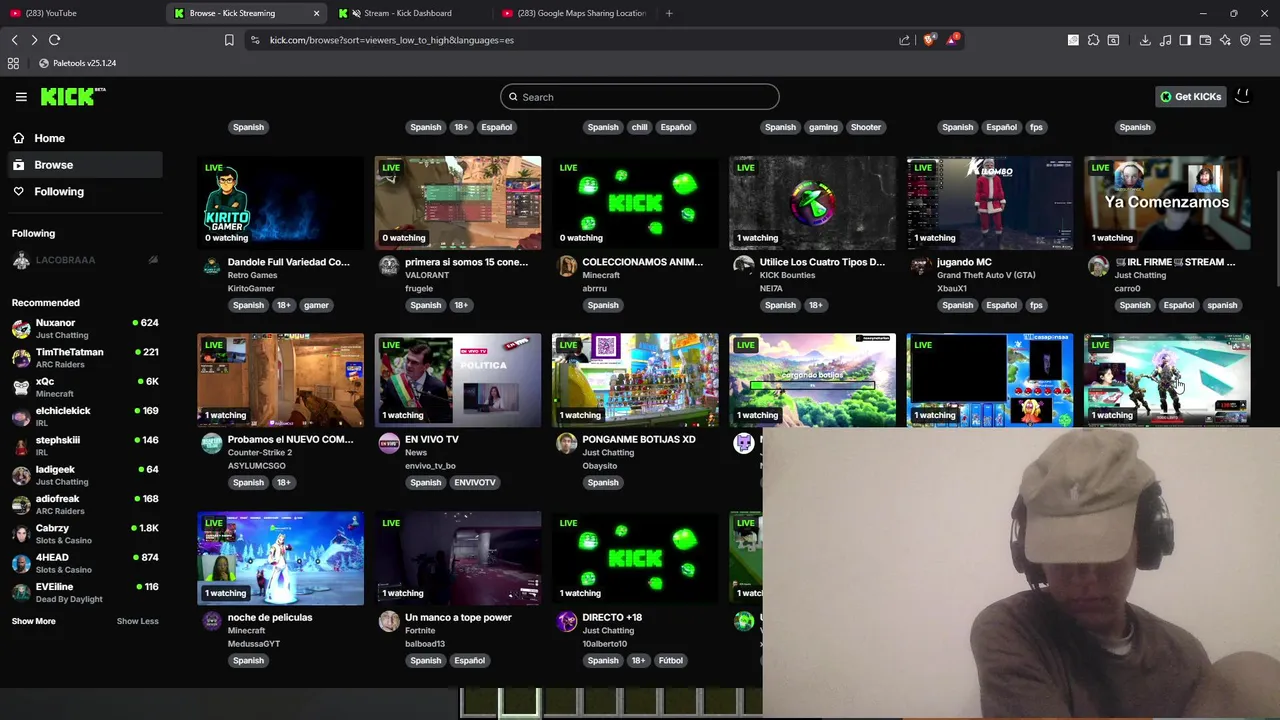The width and height of the screenshot is (1280, 720).
Task: Click the gamer tag under KiritoGamer
Action: pyautogui.click(x=316, y=305)
